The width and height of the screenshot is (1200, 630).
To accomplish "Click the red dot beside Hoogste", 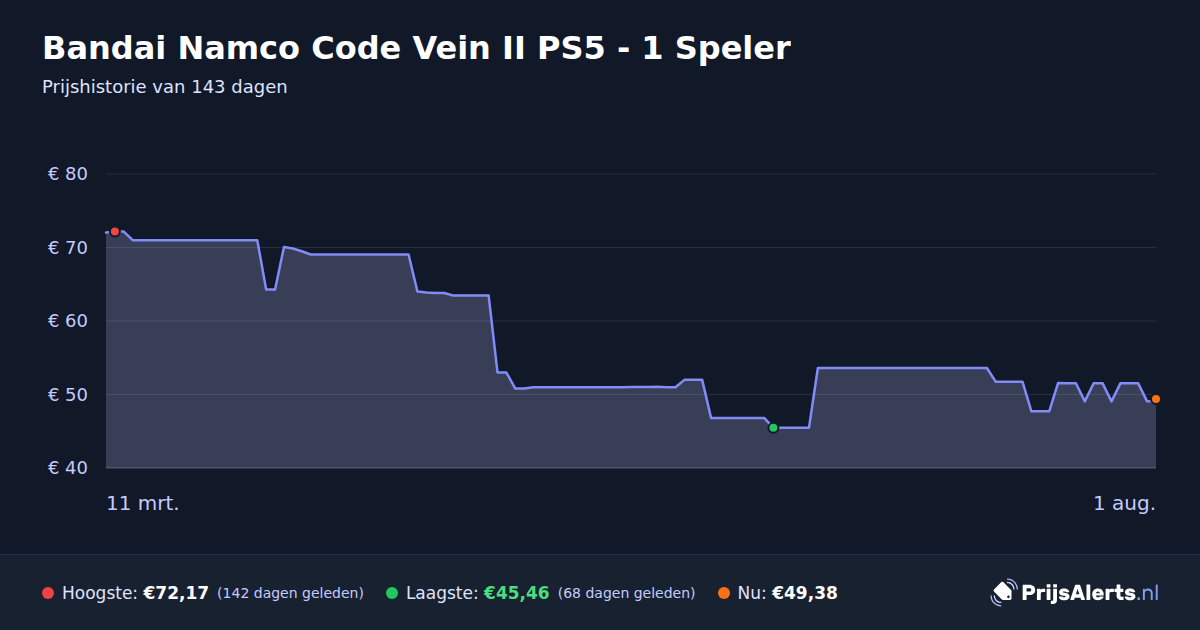I will 48,593.
